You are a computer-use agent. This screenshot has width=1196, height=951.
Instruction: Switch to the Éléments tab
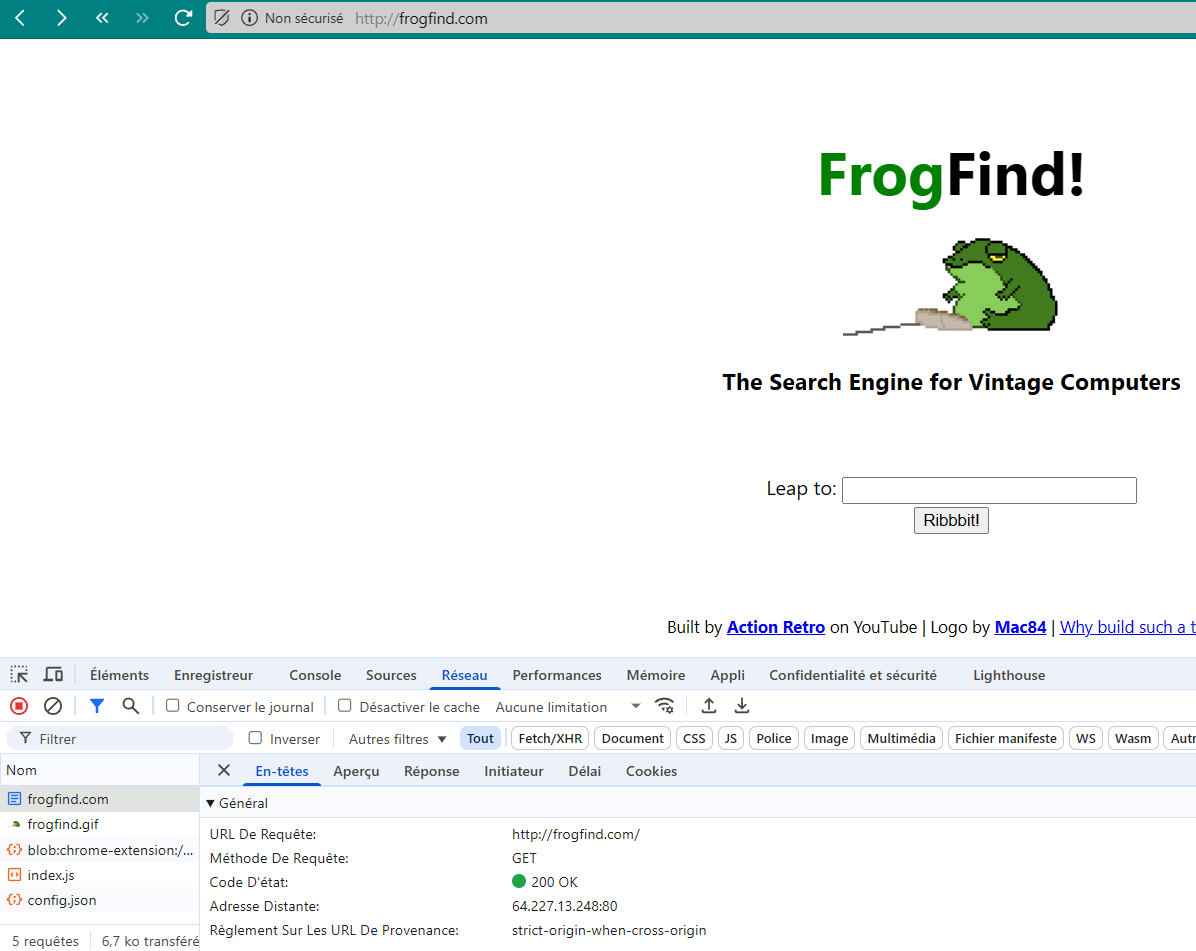[x=119, y=675]
